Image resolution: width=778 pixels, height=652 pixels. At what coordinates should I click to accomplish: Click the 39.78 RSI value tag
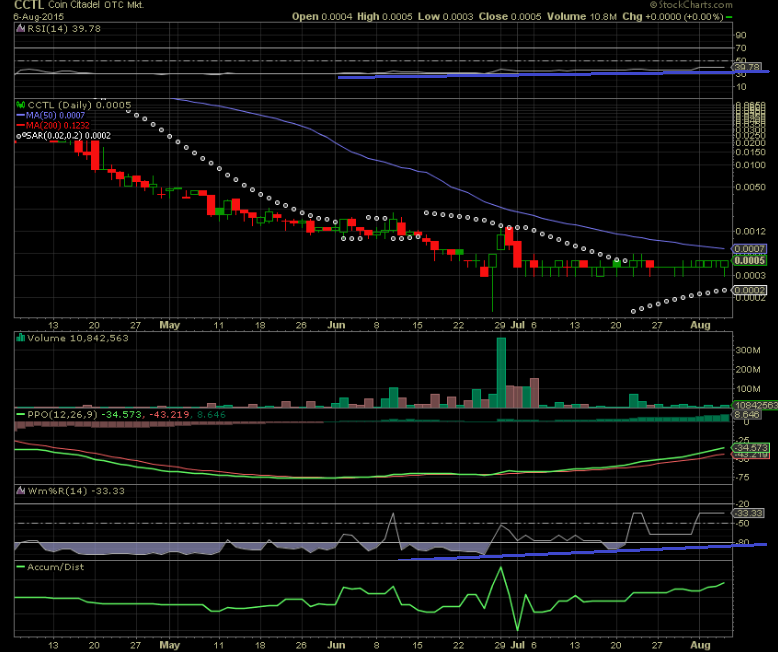pyautogui.click(x=747, y=67)
